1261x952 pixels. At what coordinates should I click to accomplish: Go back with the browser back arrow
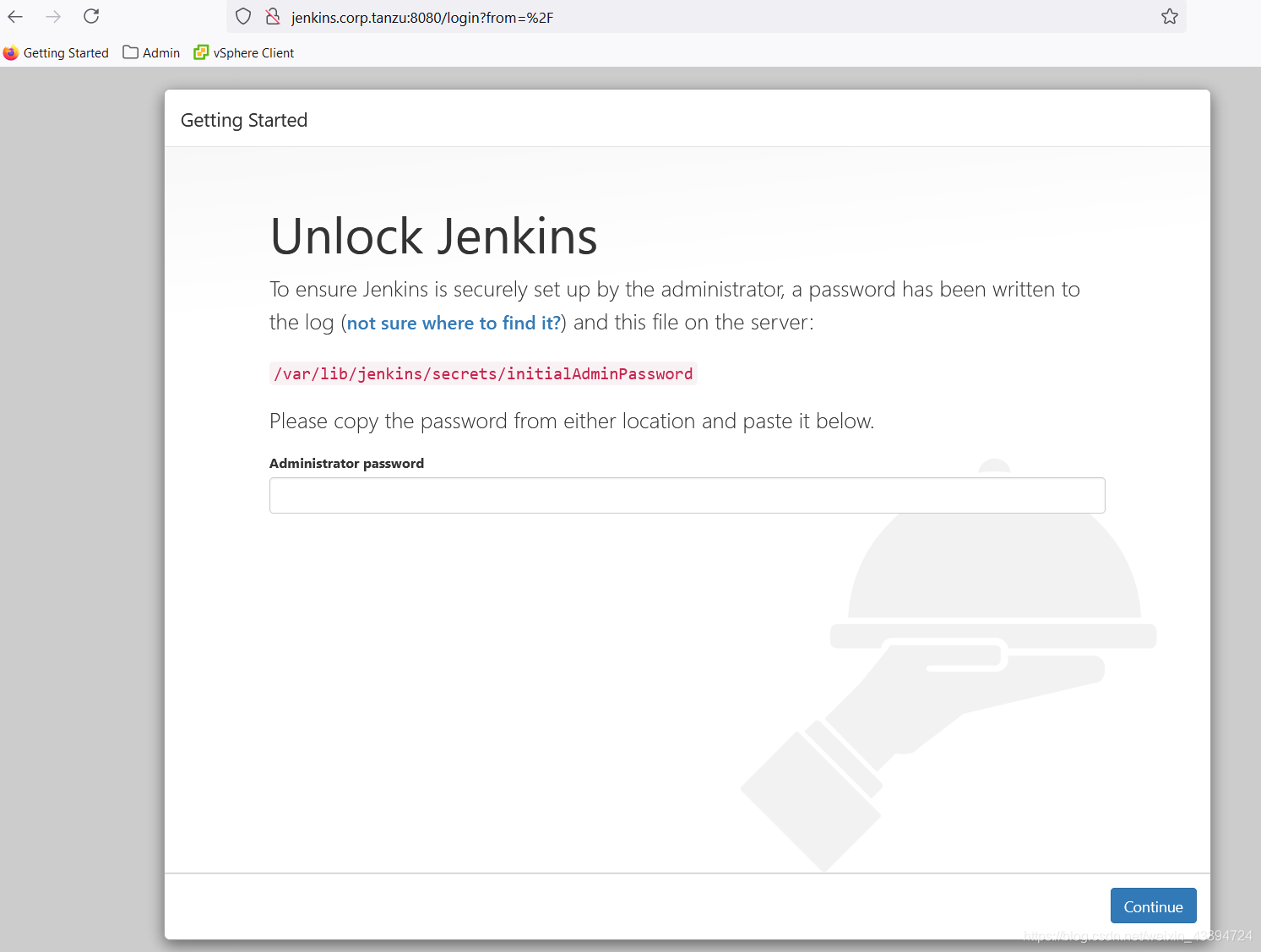tap(15, 16)
